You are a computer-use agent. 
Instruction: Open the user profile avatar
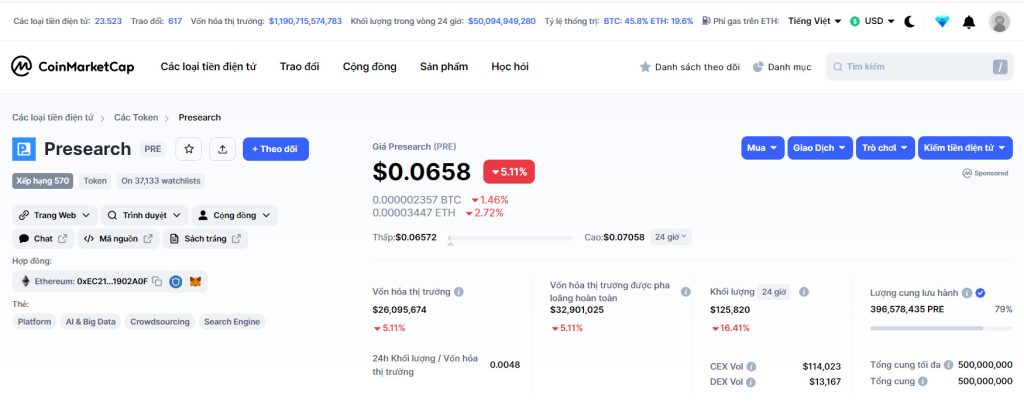[x=999, y=21]
